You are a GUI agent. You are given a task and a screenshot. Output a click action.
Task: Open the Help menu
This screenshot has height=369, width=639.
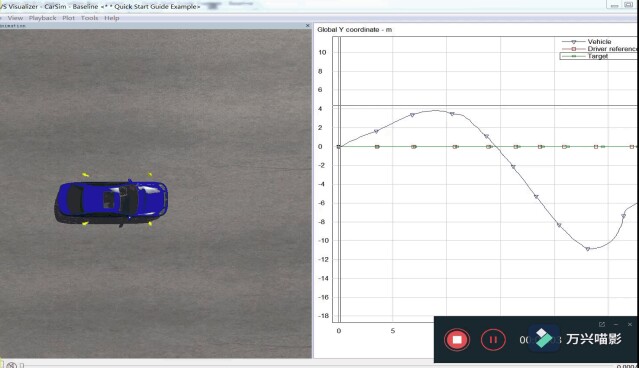point(112,18)
